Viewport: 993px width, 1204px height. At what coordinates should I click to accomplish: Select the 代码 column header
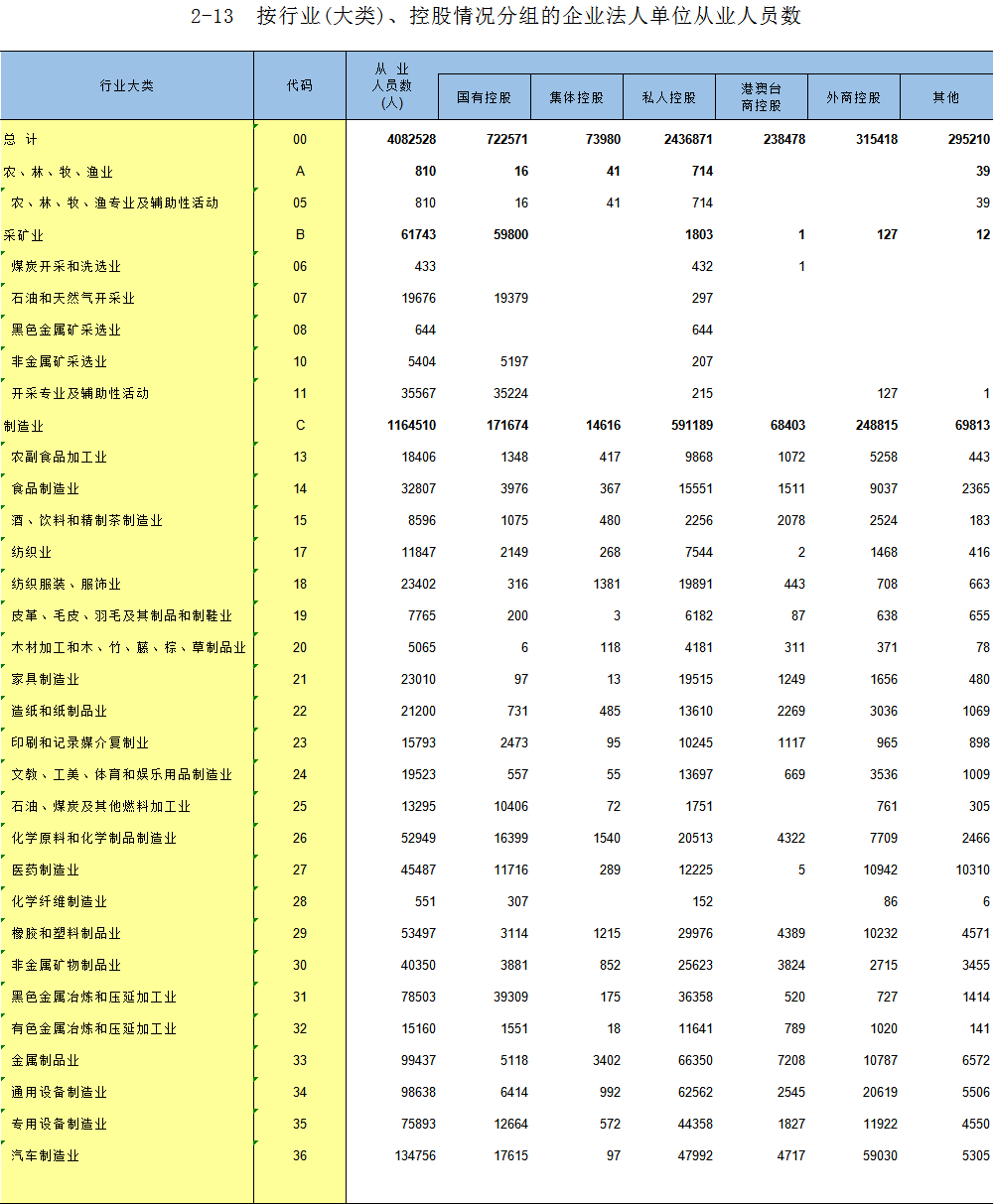tap(300, 86)
